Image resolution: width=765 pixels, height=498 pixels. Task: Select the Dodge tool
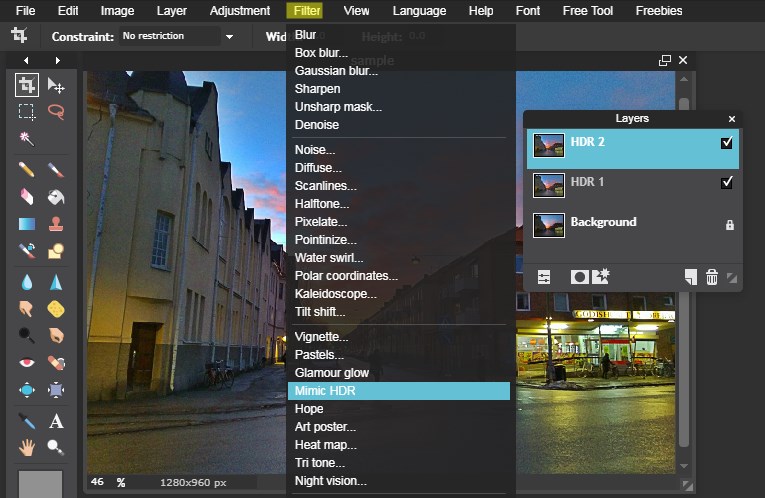point(27,336)
